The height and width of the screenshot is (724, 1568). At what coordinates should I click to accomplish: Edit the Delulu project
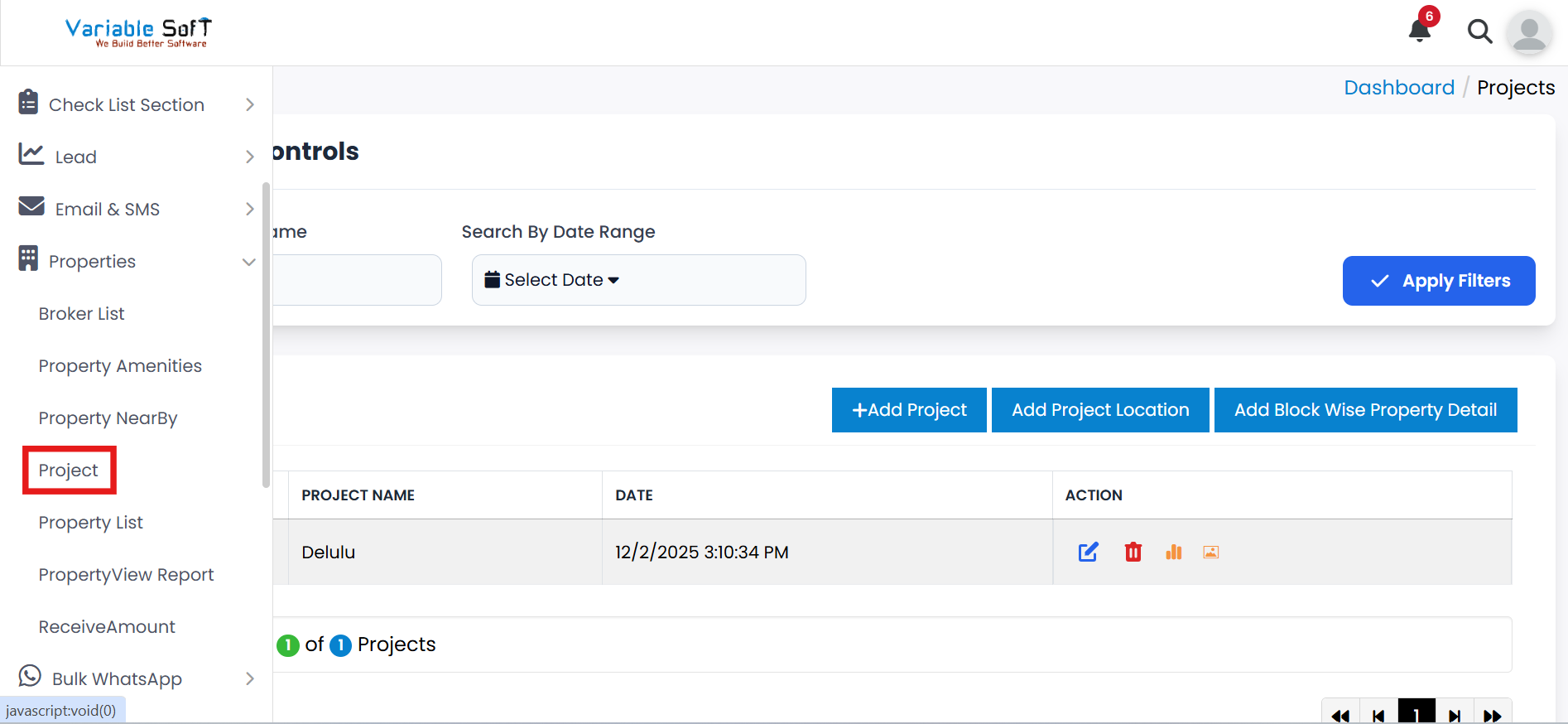tap(1088, 552)
